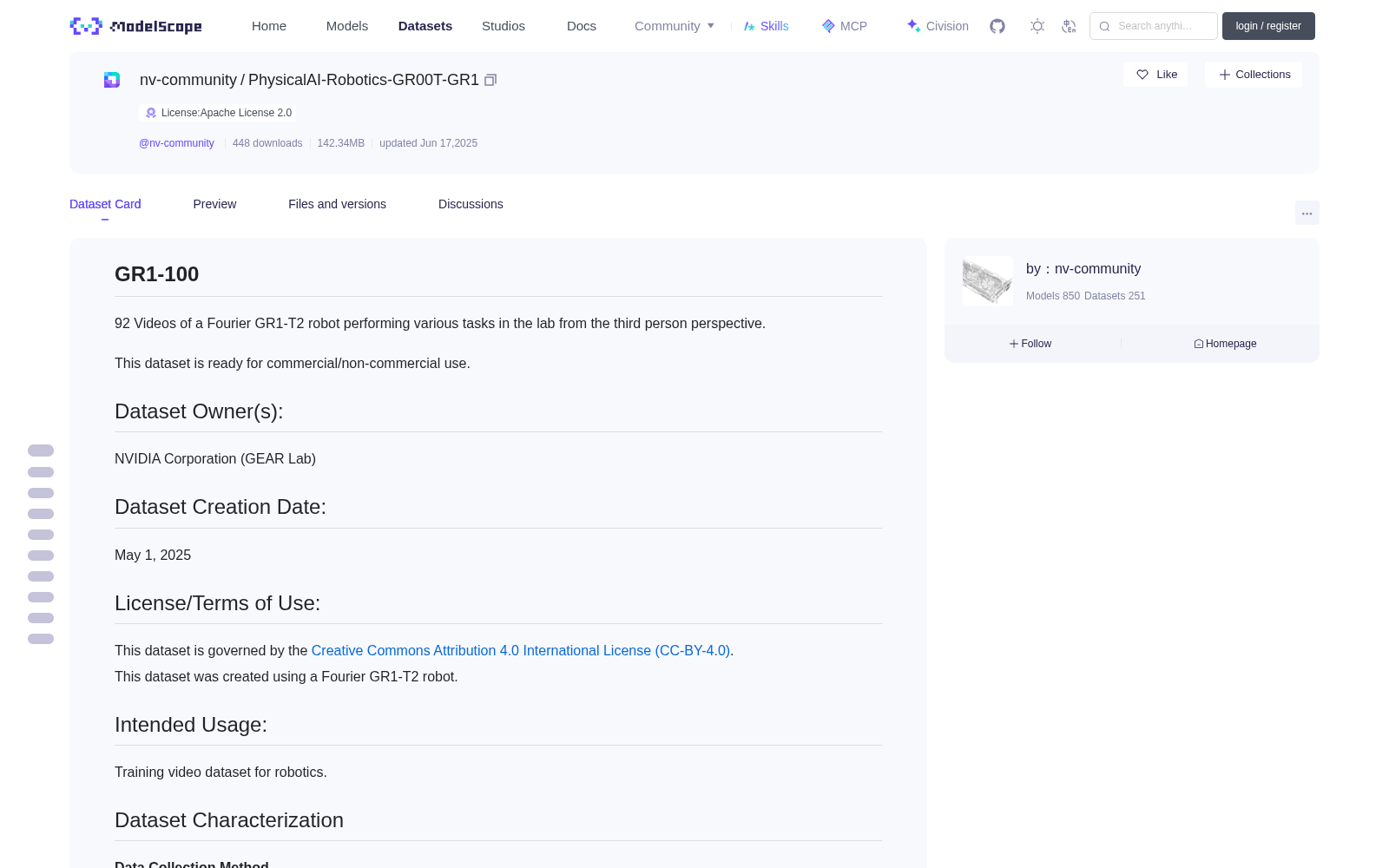Follow the nv-community organization
Screen dimensions: 1389x868
(x=1030, y=344)
